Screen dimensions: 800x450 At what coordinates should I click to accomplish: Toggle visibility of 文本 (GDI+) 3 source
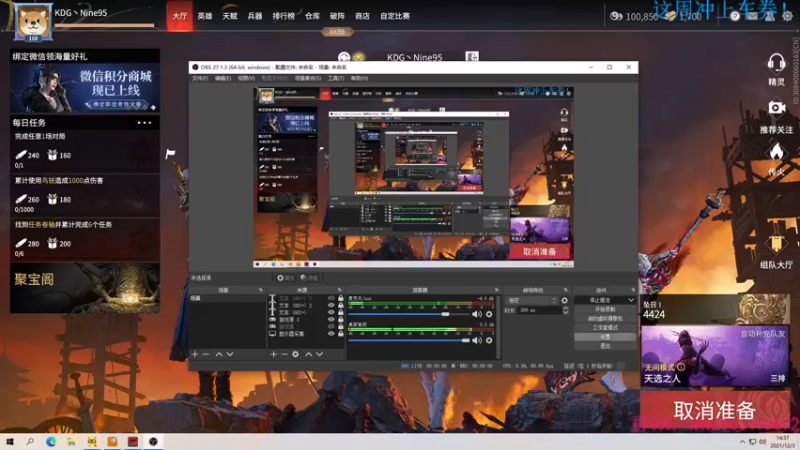pos(331,298)
